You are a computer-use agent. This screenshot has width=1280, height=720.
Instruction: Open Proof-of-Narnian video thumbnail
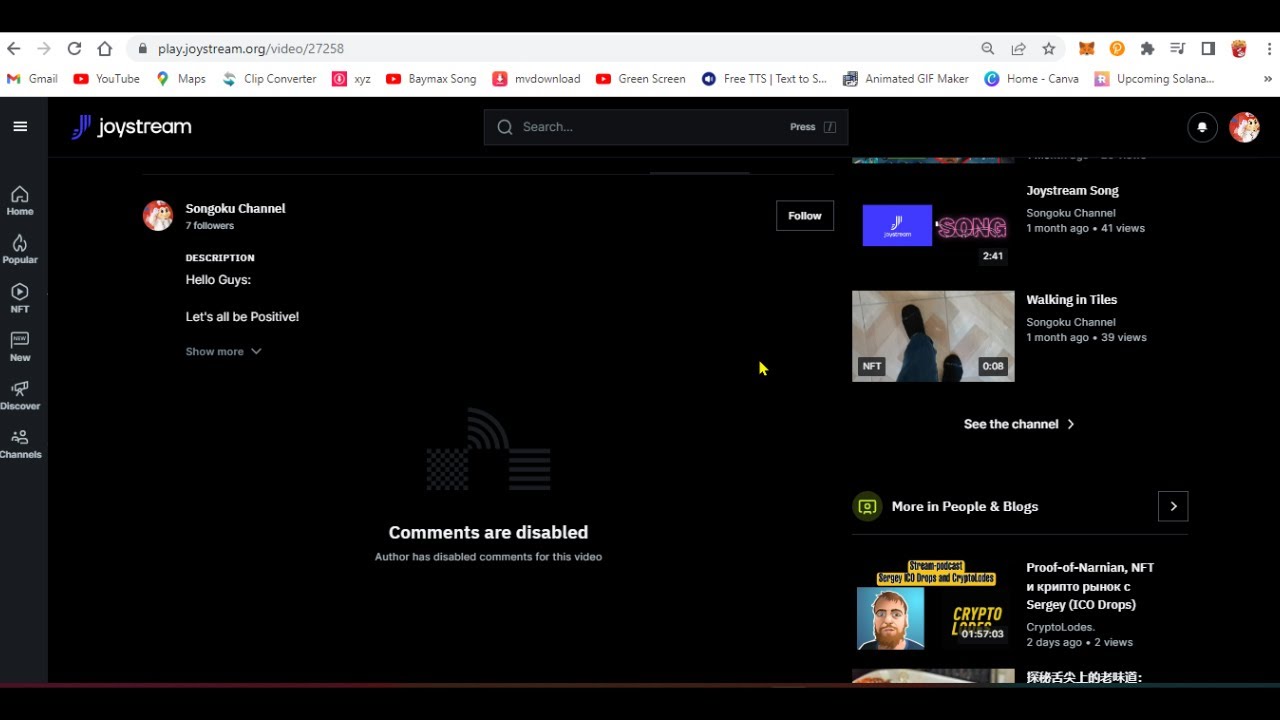(x=933, y=604)
